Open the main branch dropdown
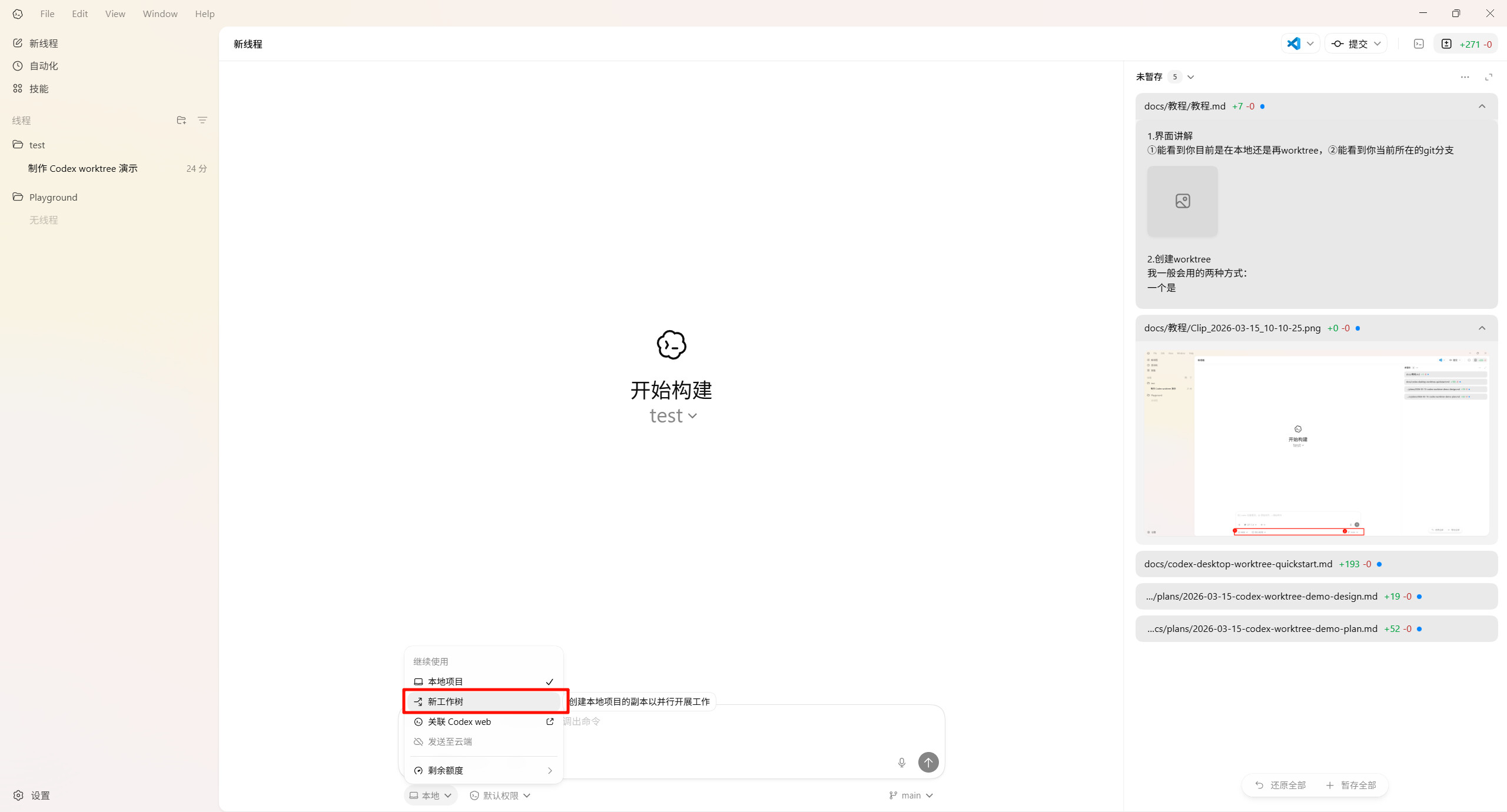The image size is (1507, 812). [911, 796]
